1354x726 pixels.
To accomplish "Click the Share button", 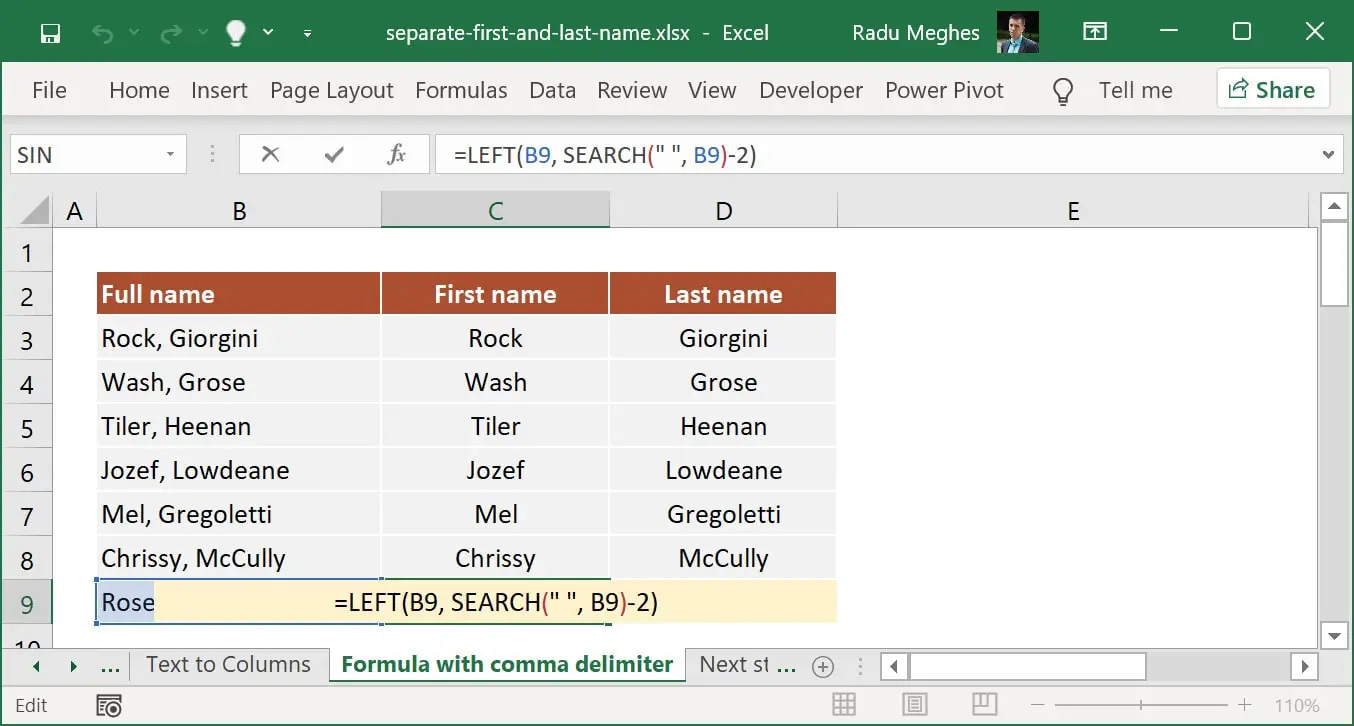I will click(x=1273, y=89).
